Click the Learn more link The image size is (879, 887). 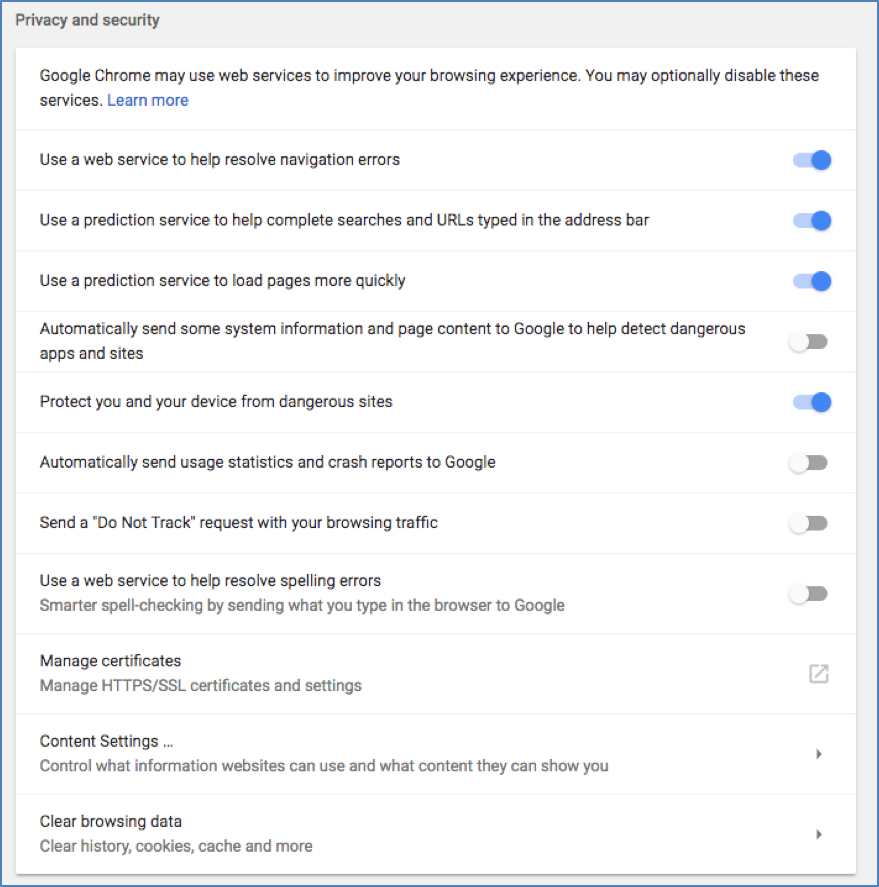tap(147, 100)
